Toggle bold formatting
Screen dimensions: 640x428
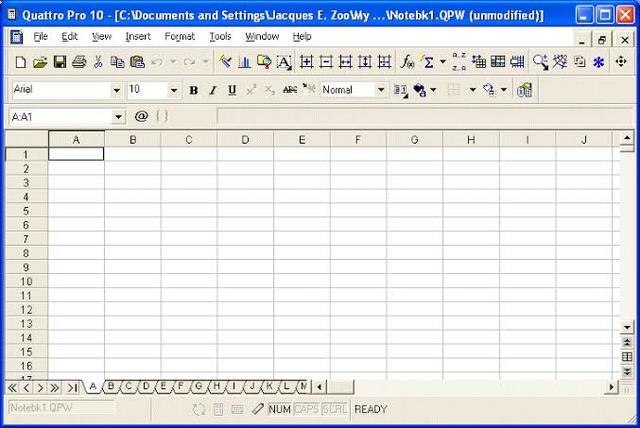tap(193, 90)
